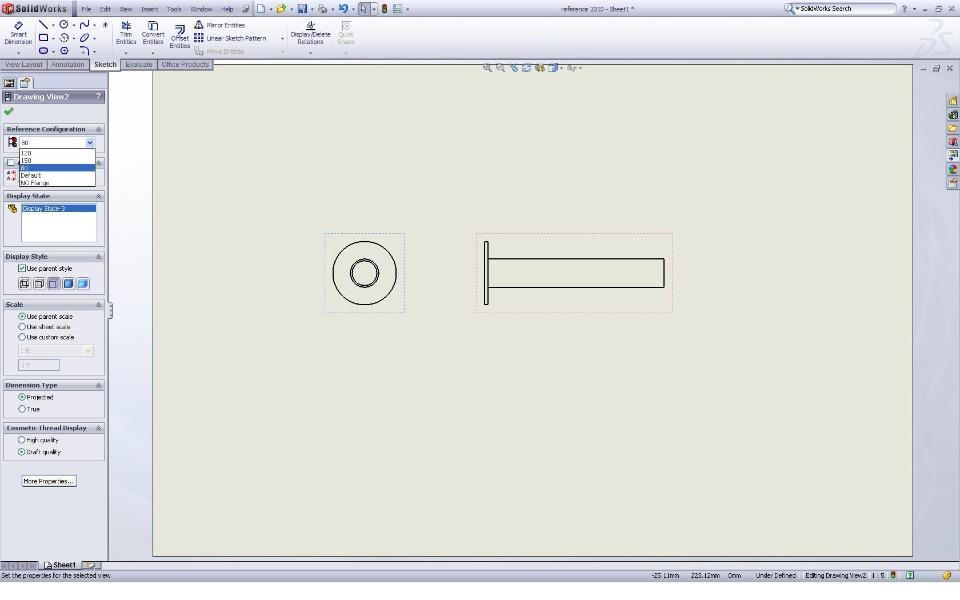Click the Zoom to Area icon

[500, 68]
